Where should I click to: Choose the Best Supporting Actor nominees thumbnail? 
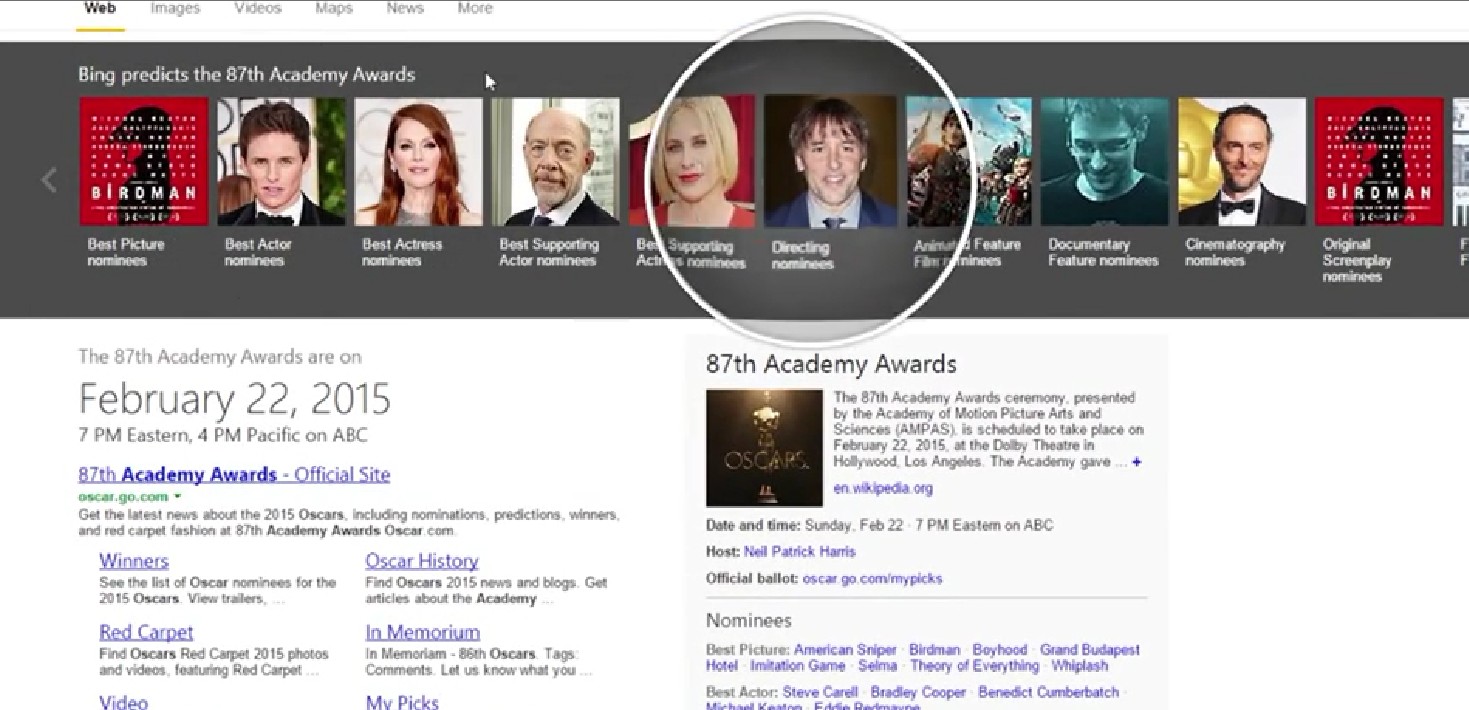point(555,161)
